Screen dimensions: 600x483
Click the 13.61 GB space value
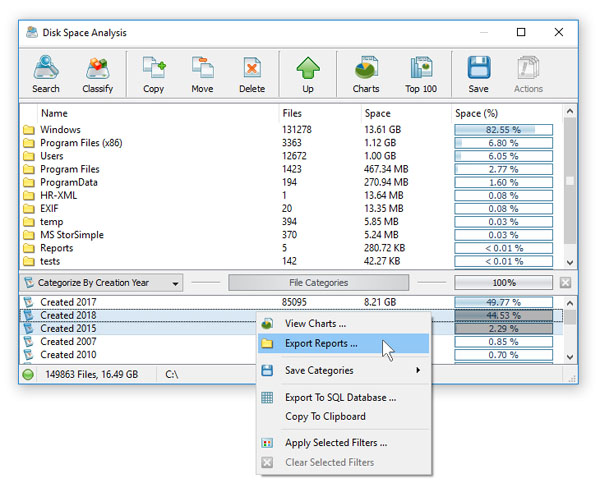(x=382, y=130)
